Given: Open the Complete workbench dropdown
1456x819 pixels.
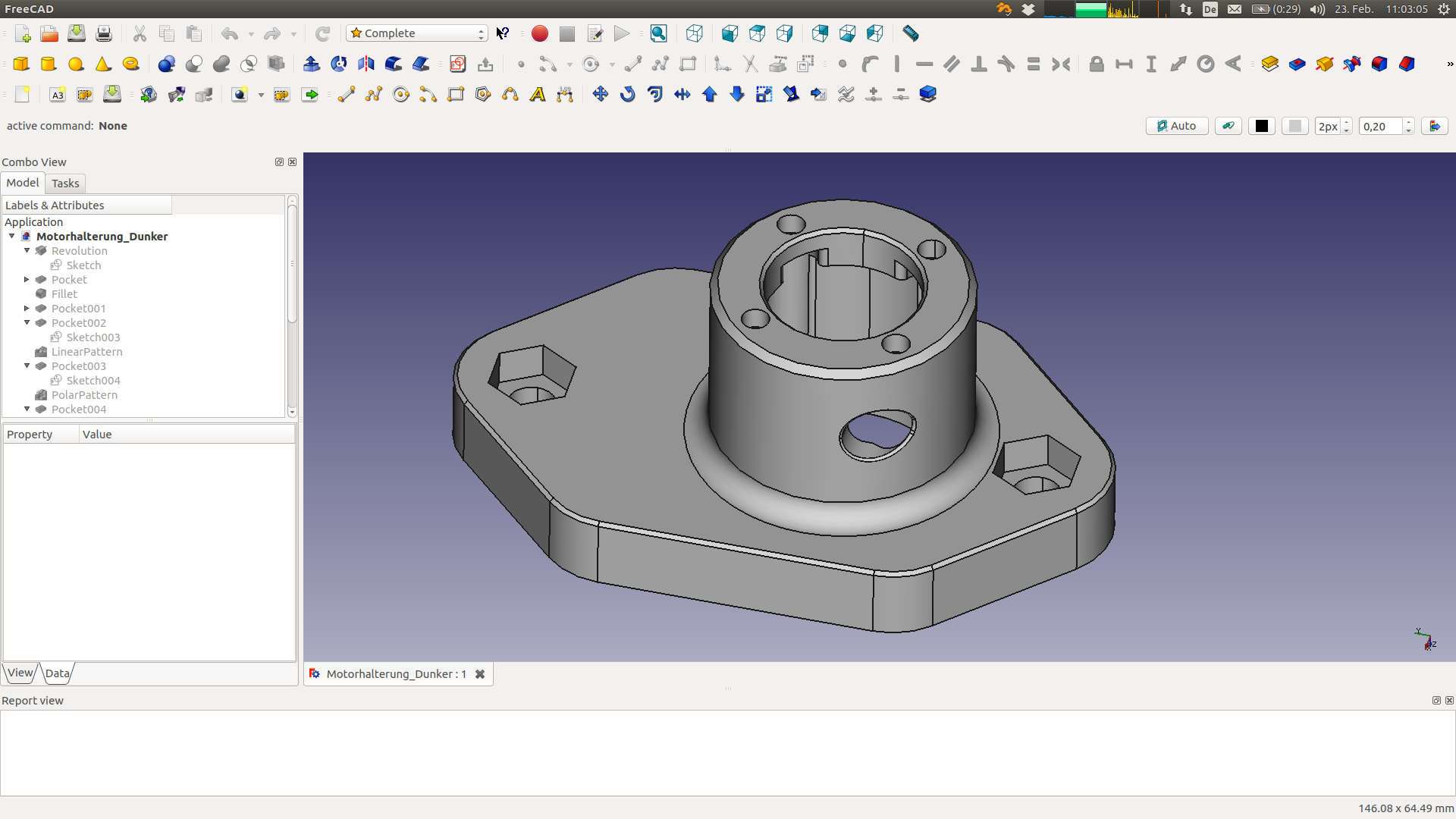Looking at the screenshot, I should [417, 33].
